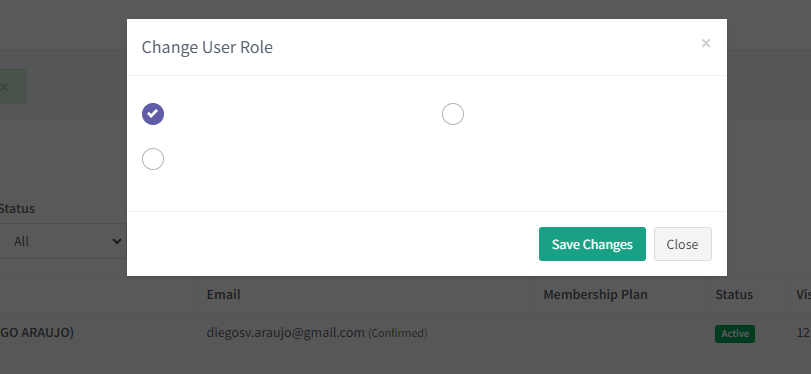811x374 pixels.
Task: Sort by the Email column header
Action: (x=223, y=295)
